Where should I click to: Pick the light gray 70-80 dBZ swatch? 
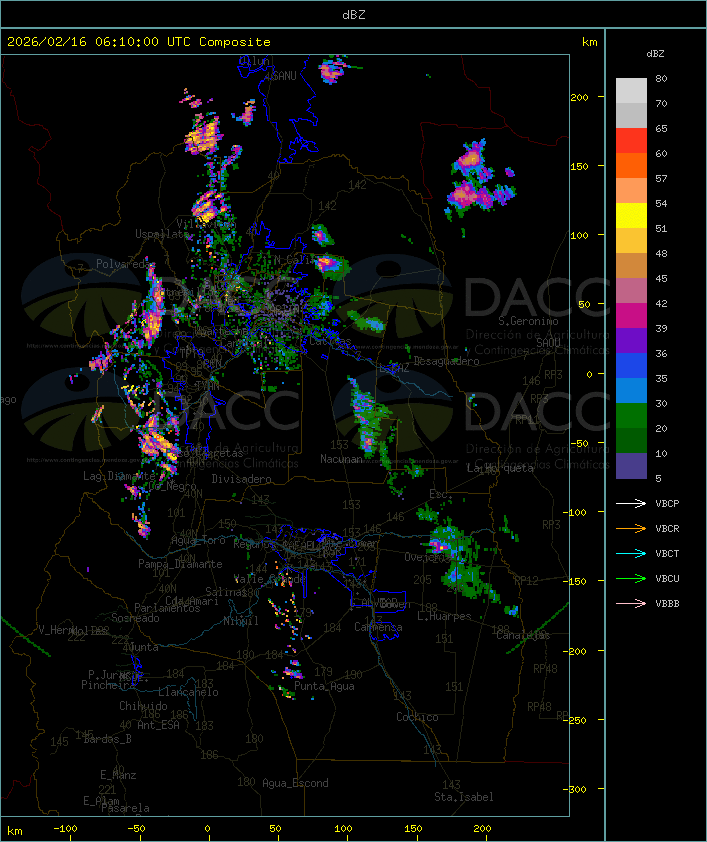tap(631, 90)
